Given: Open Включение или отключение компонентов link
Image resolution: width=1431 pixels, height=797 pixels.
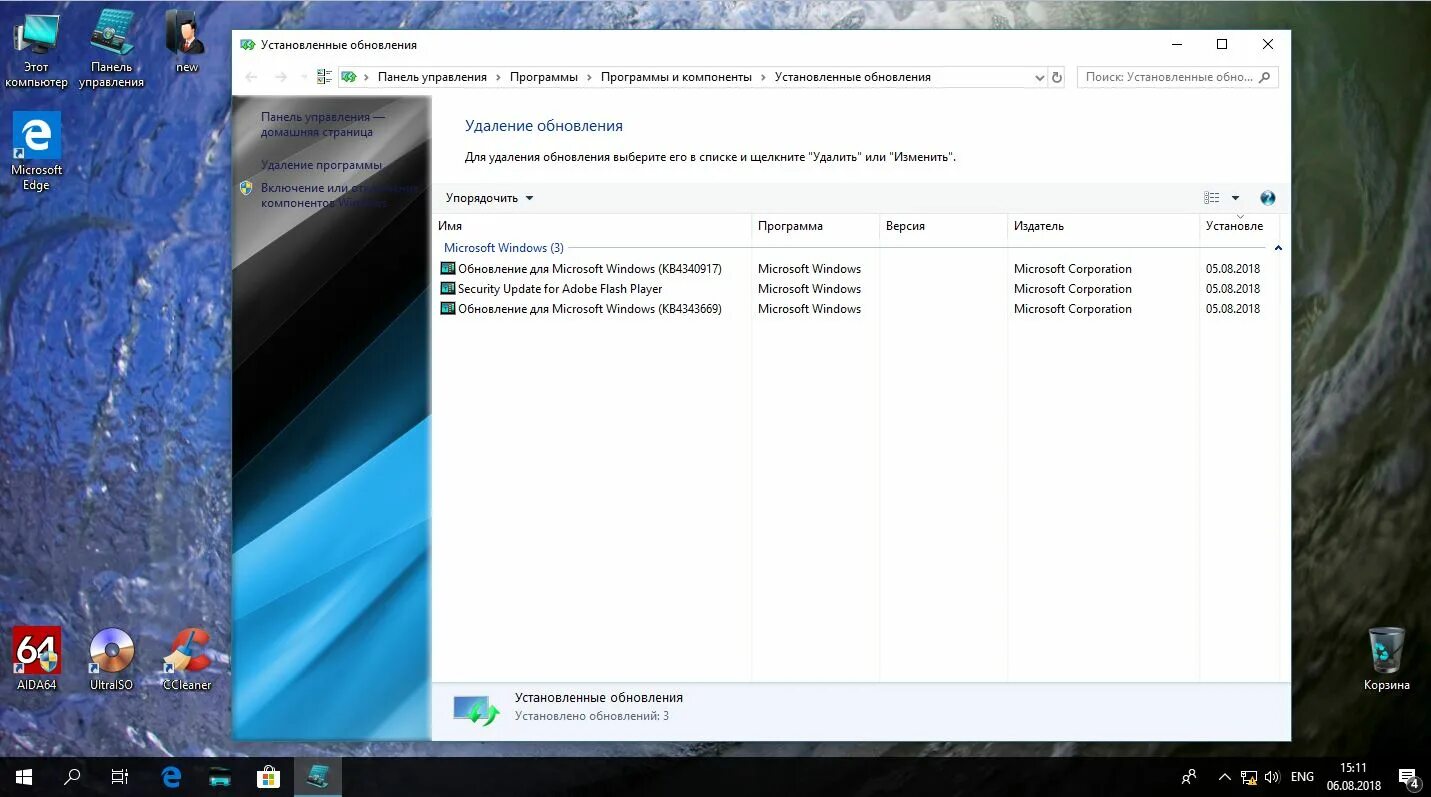Looking at the screenshot, I should click(339, 195).
